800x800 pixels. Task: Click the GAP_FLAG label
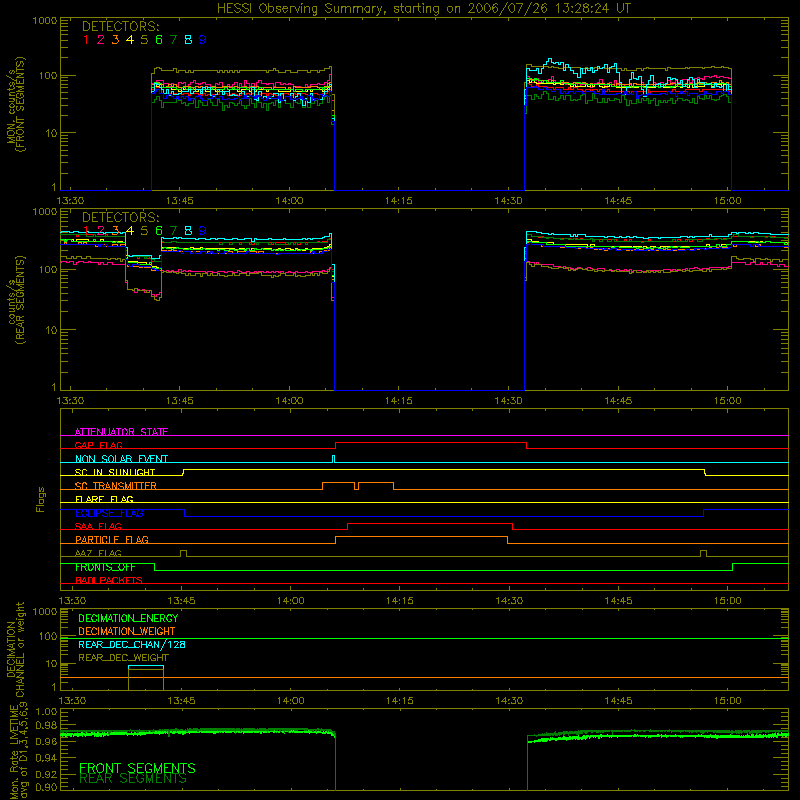(98, 445)
